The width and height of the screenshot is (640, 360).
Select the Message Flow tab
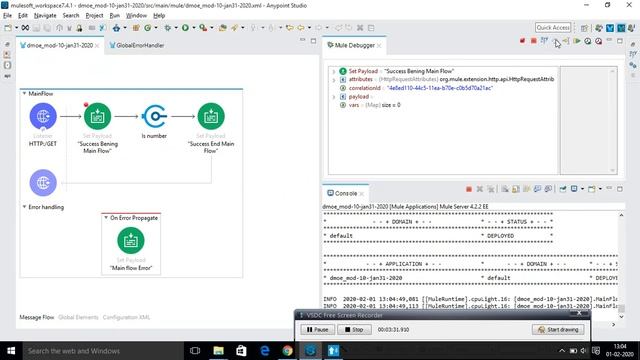[x=37, y=317]
